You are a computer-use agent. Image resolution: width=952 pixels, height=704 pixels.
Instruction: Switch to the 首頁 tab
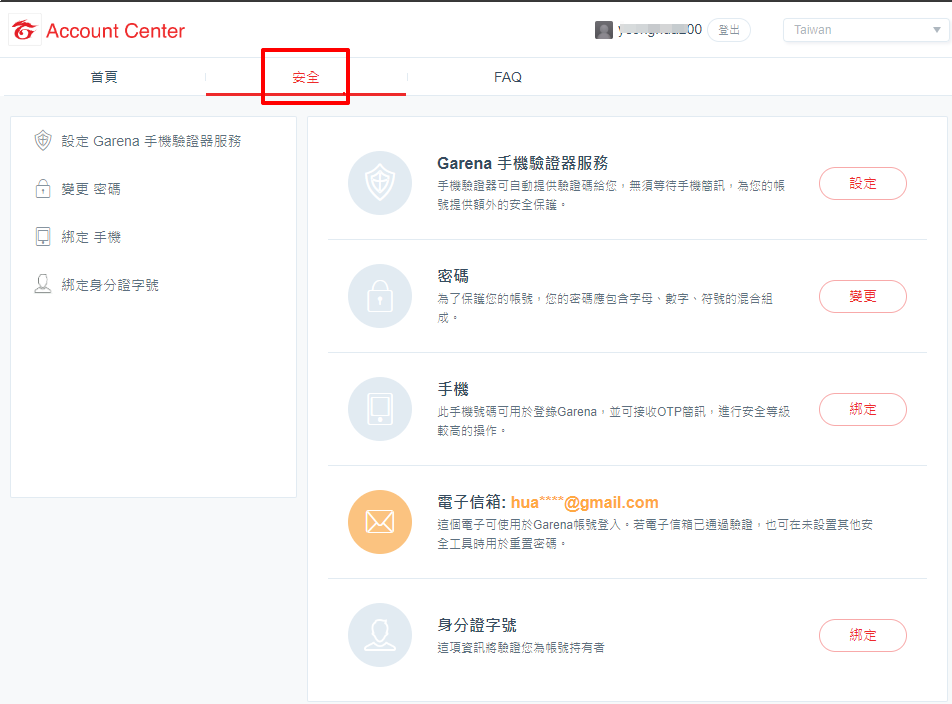[104, 77]
